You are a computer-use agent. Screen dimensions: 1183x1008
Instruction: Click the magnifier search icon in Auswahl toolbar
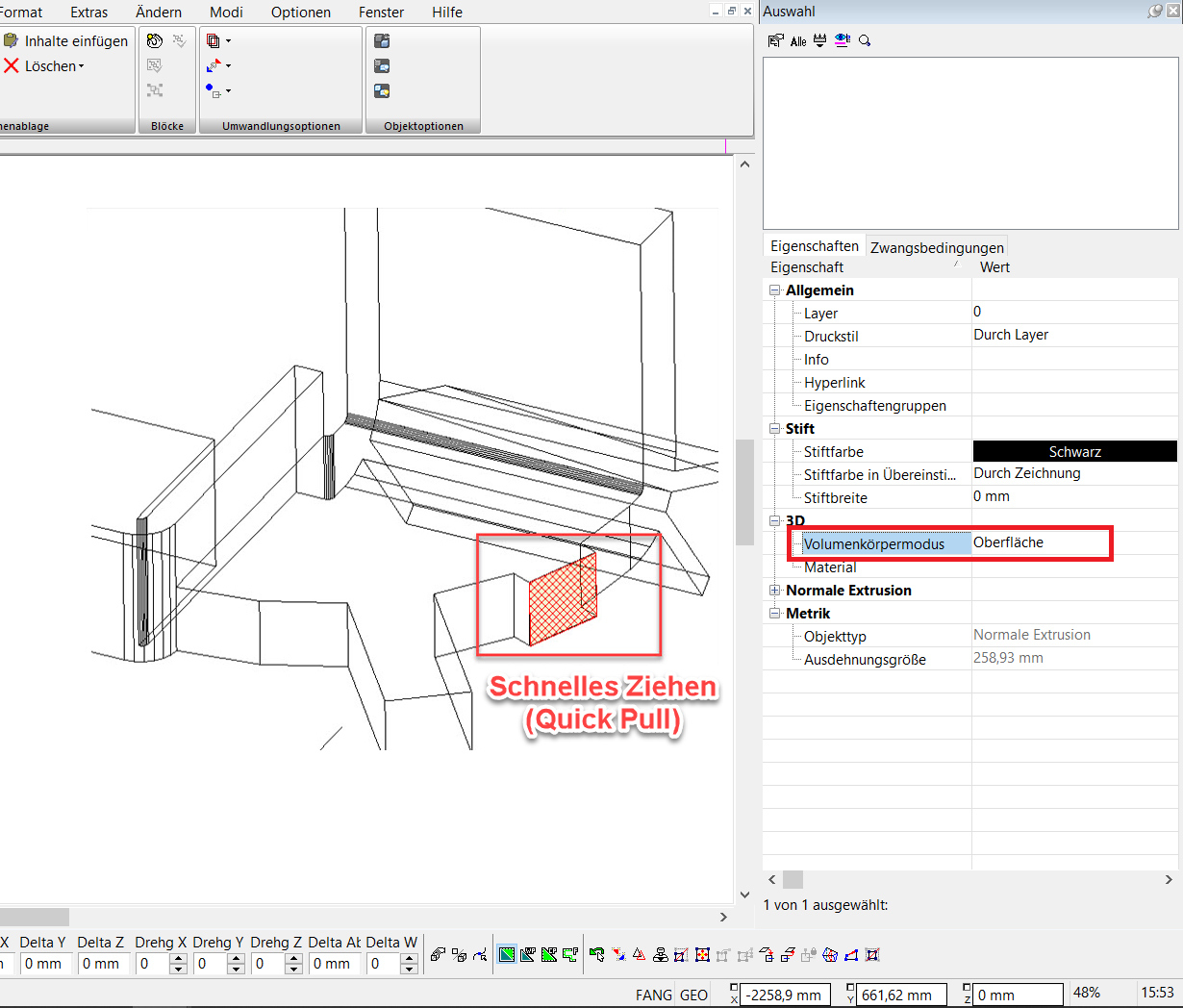click(x=865, y=40)
